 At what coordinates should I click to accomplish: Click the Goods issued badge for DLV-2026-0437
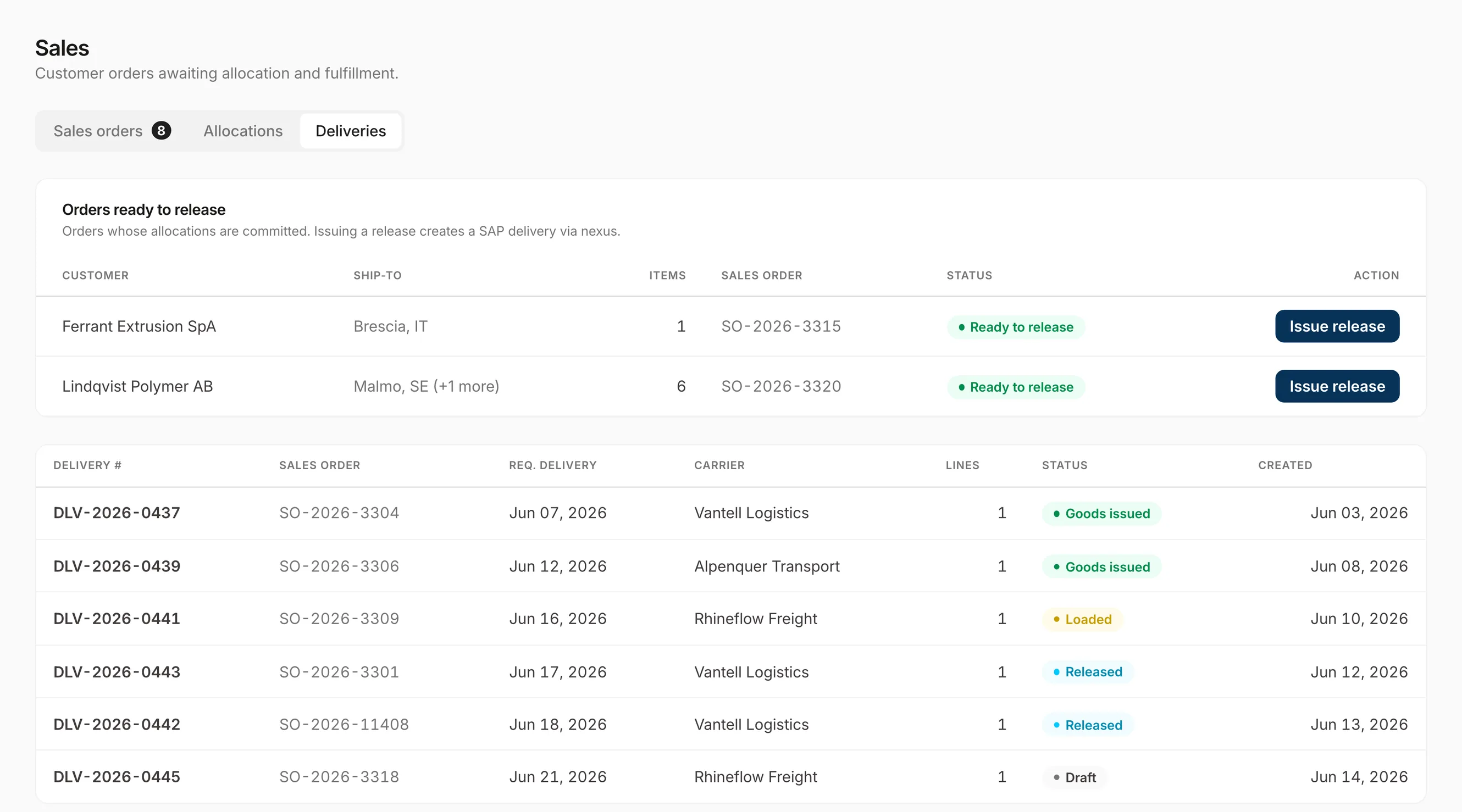click(1101, 514)
